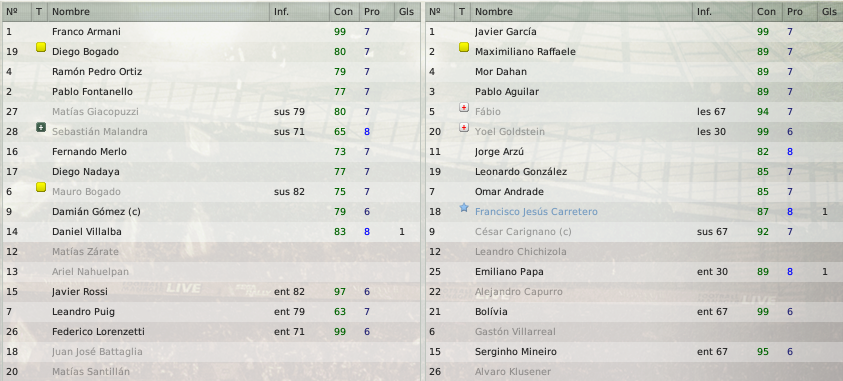Screen dimensions: 843x381
Task: Select Daniel Villalba row
Action: [211, 232]
